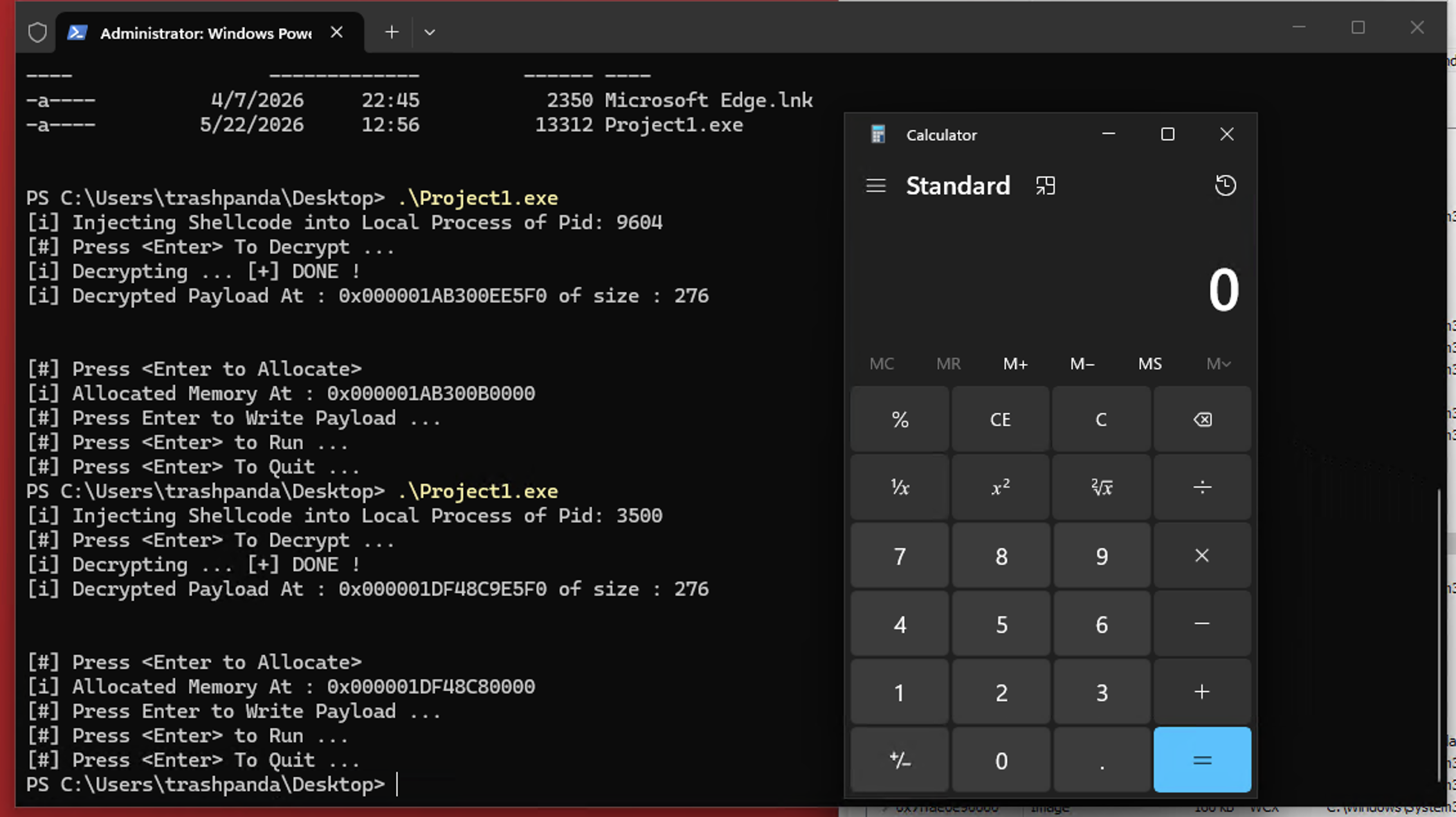Click the C clear key
Screen dimensions: 1456x817
point(1102,419)
